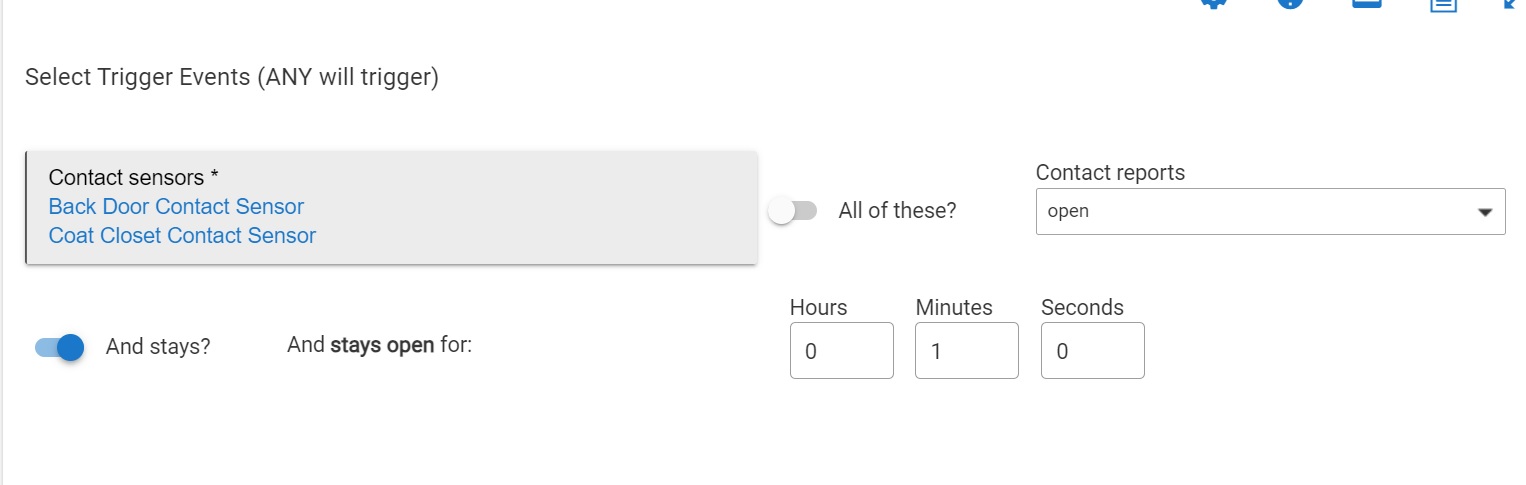Click the "And stays?" label text
Image resolution: width=1526 pixels, height=485 pixels.
click(x=158, y=347)
